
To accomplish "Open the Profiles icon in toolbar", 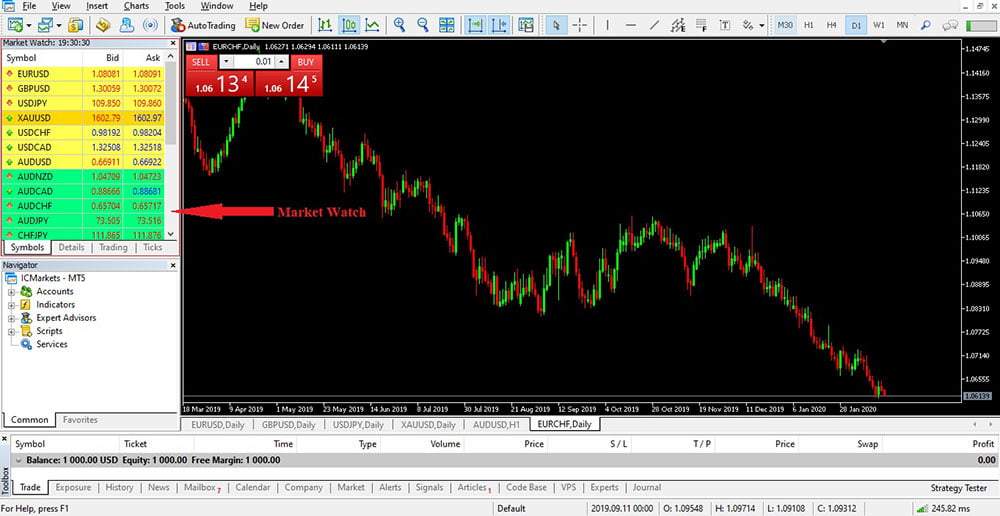I will [45, 26].
